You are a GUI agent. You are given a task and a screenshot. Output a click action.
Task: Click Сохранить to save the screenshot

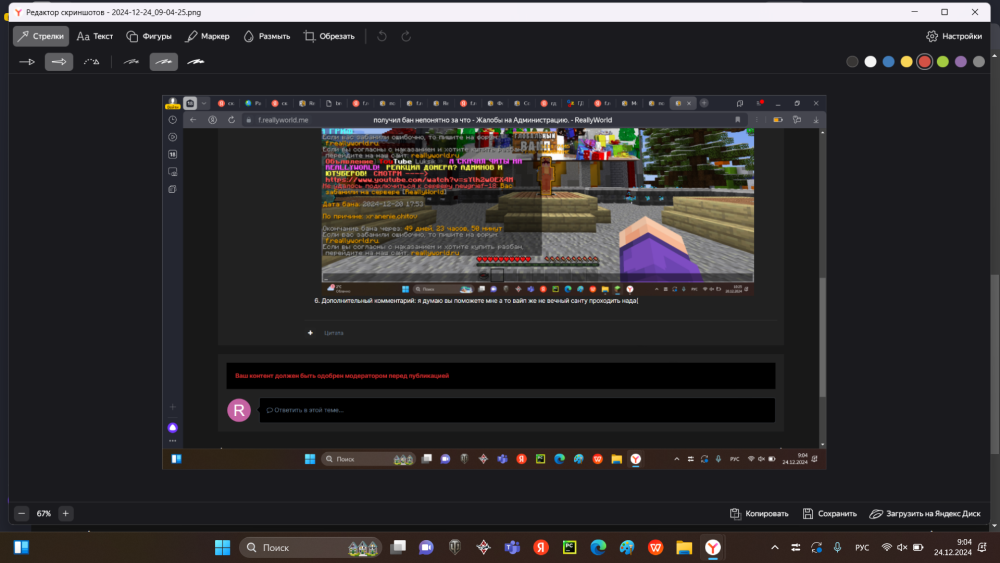tap(829, 513)
